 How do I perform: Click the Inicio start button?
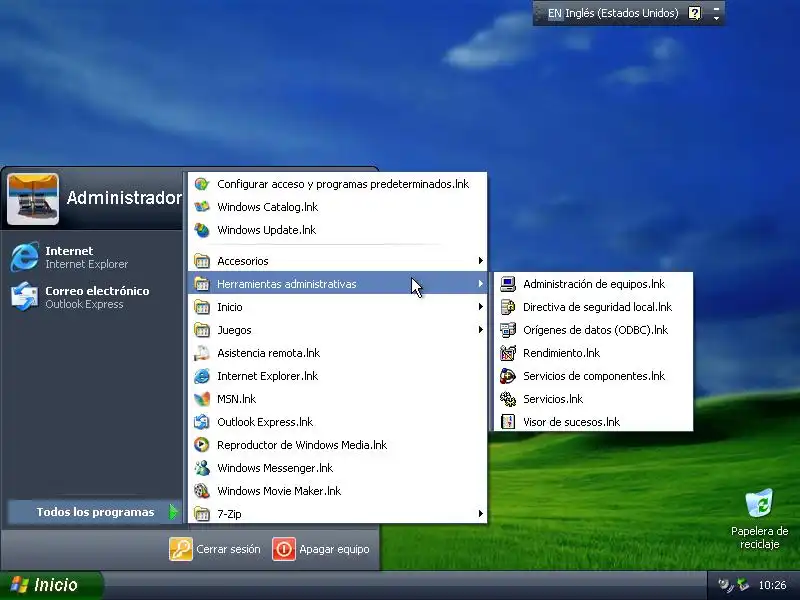tap(51, 585)
